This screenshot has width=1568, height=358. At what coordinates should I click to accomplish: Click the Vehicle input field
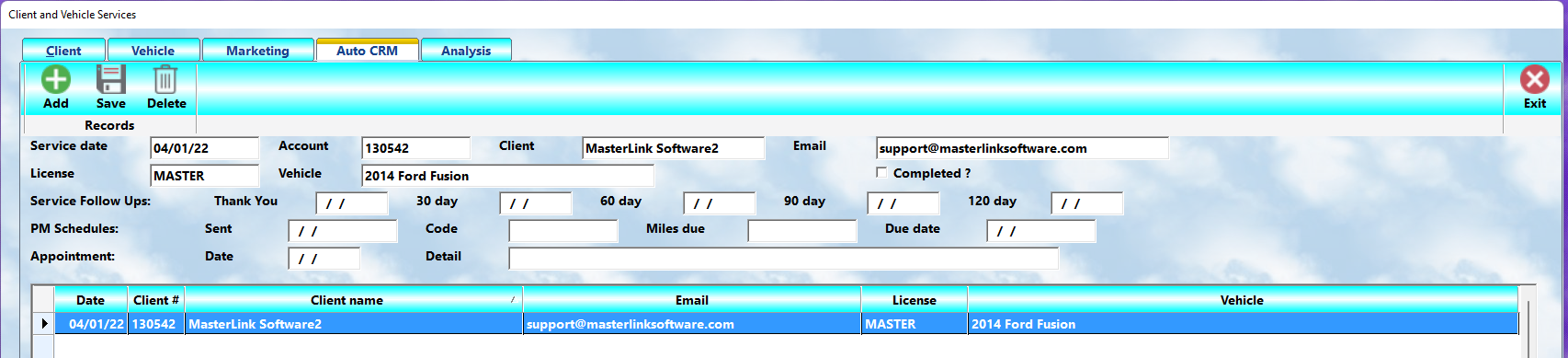coord(508,176)
